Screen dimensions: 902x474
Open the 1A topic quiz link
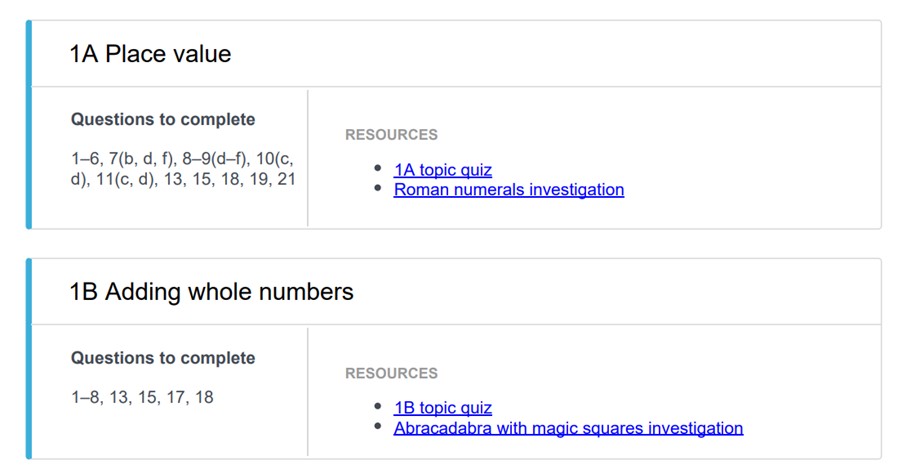(x=442, y=170)
